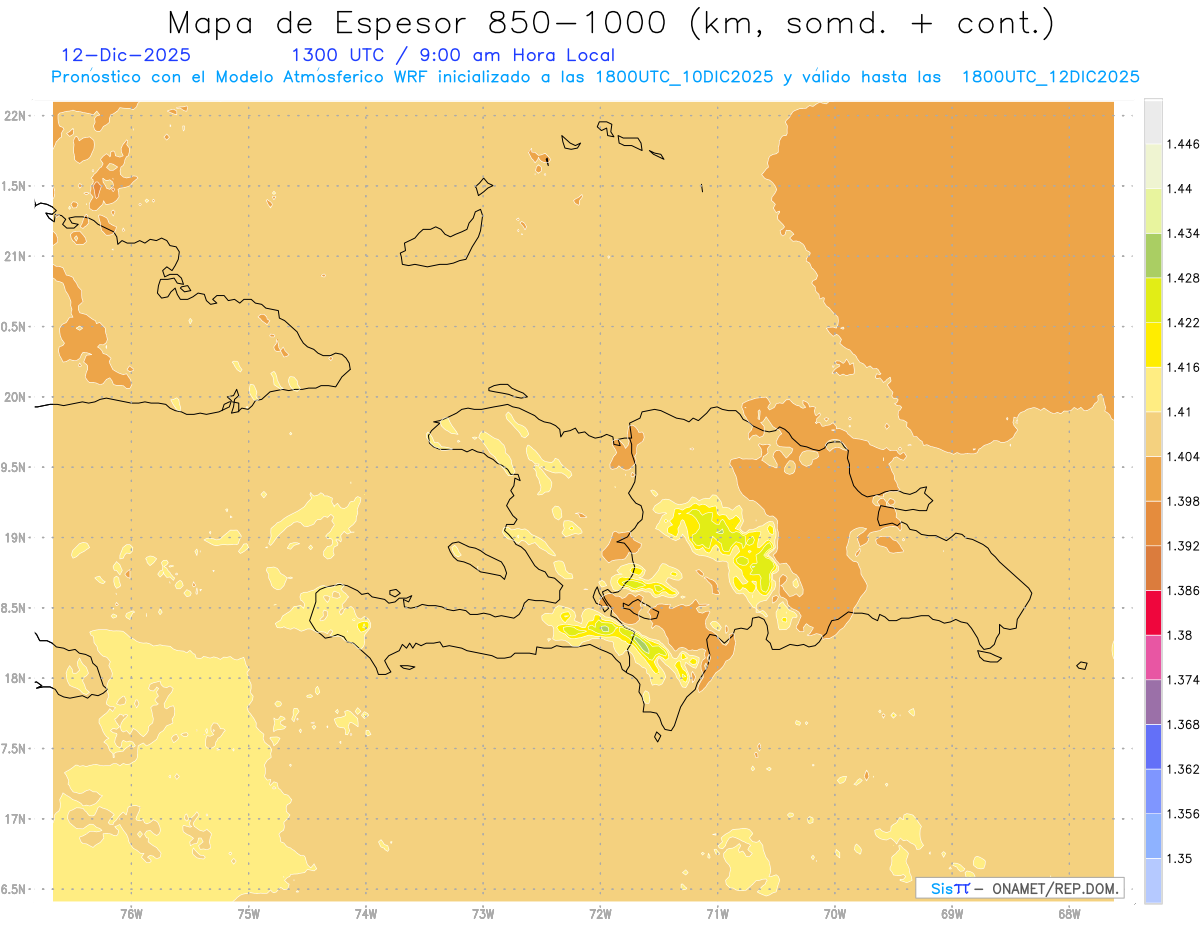Click the '1.362' colorbar value
This screenshot has width=1200, height=927.
(1183, 769)
